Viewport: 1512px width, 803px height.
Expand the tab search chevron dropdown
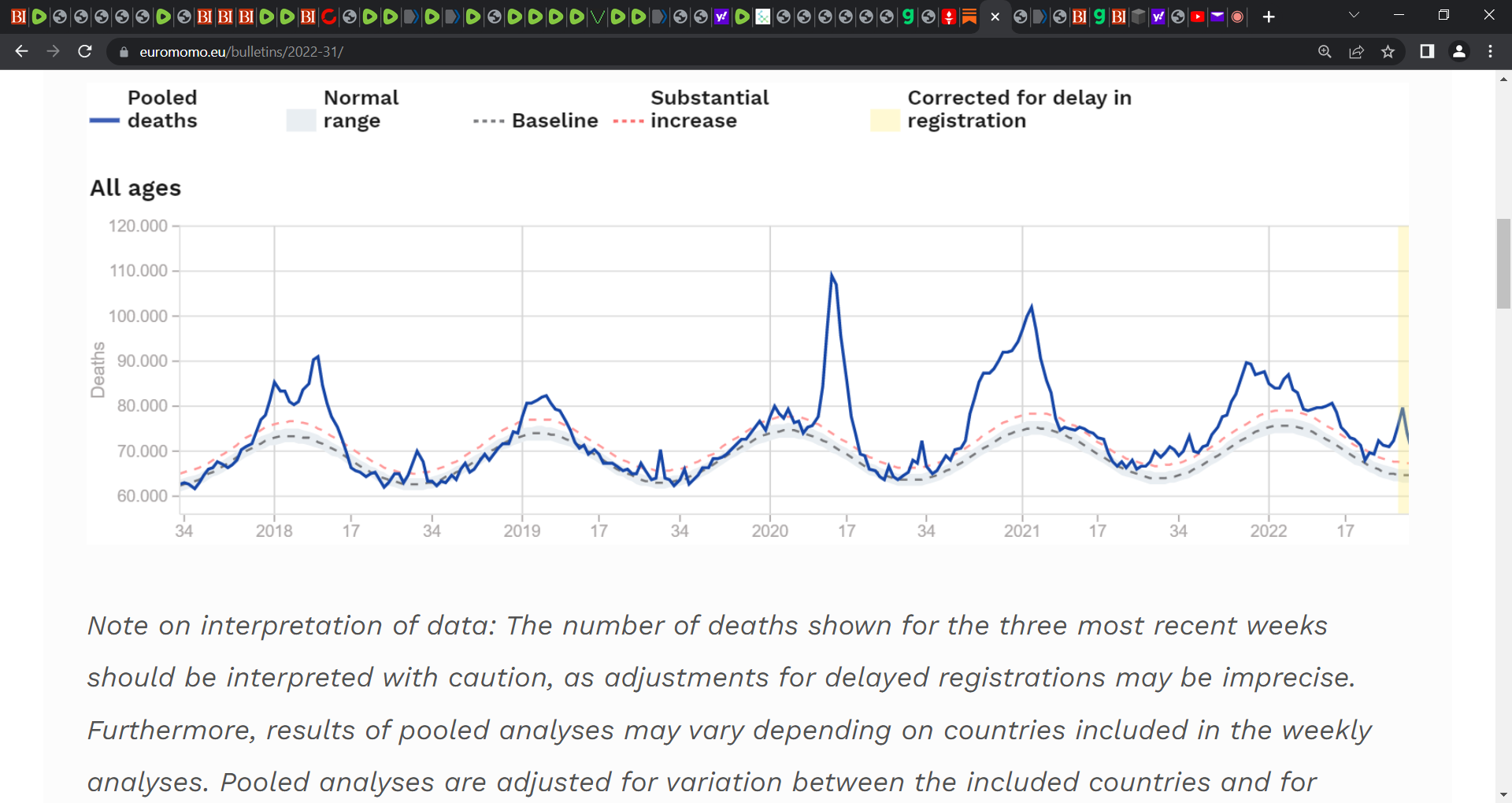point(1354,15)
